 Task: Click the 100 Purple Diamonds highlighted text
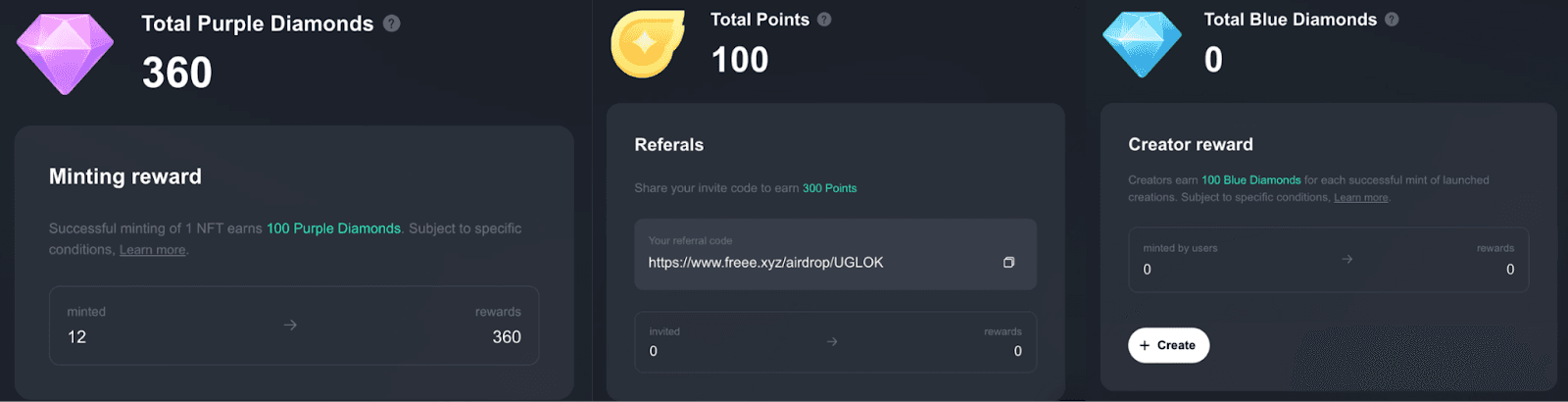333,228
